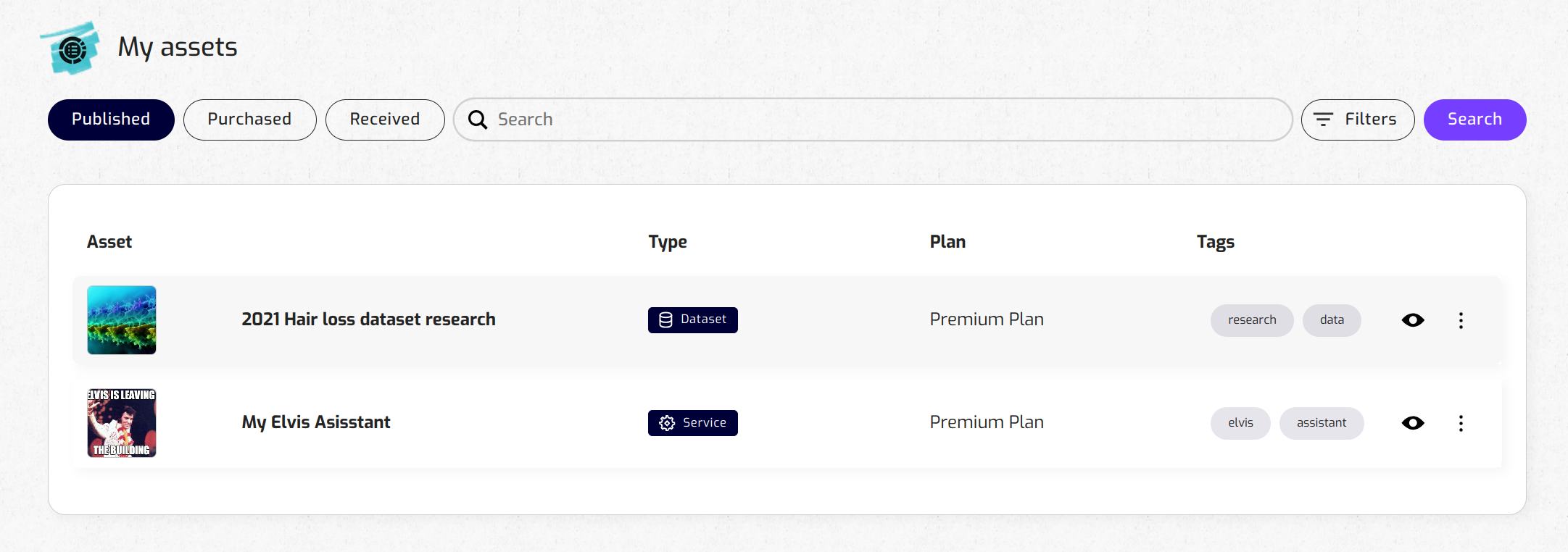Open three-dot menu for Hair loss dataset

(x=1461, y=320)
